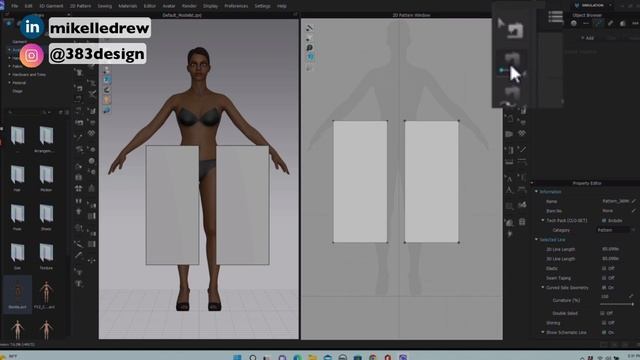Edit the Item No via pencil icon
This screenshot has height=360, width=640.
(x=633, y=211)
